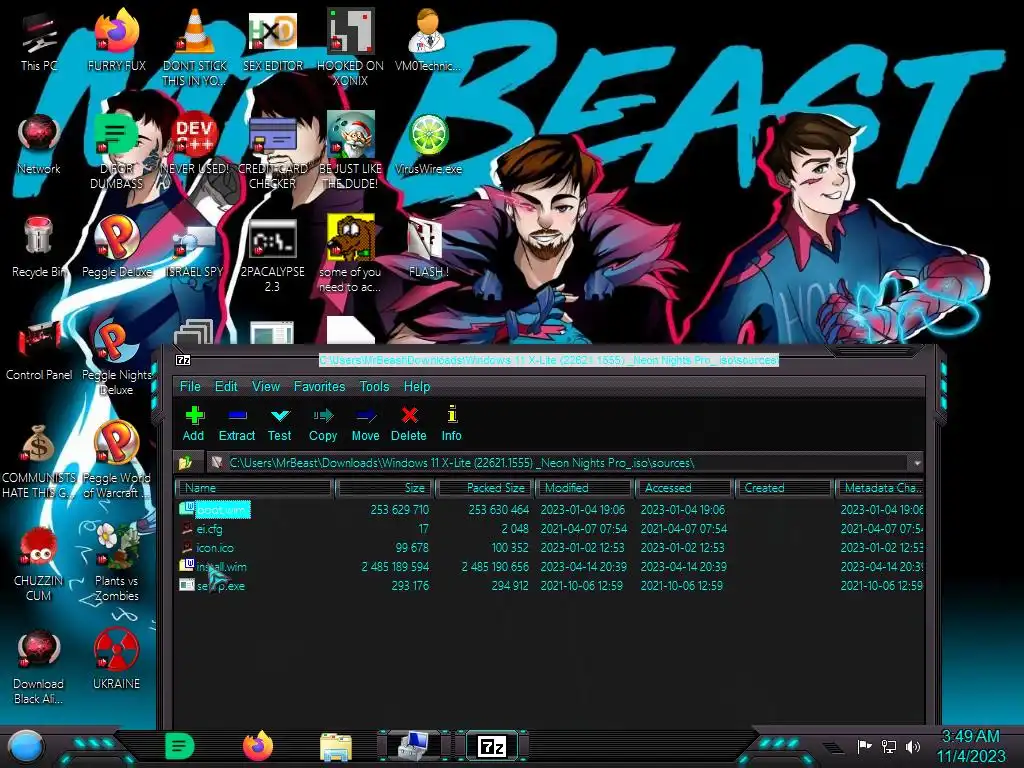
Task: Select the setup.exe file
Action: (x=221, y=586)
